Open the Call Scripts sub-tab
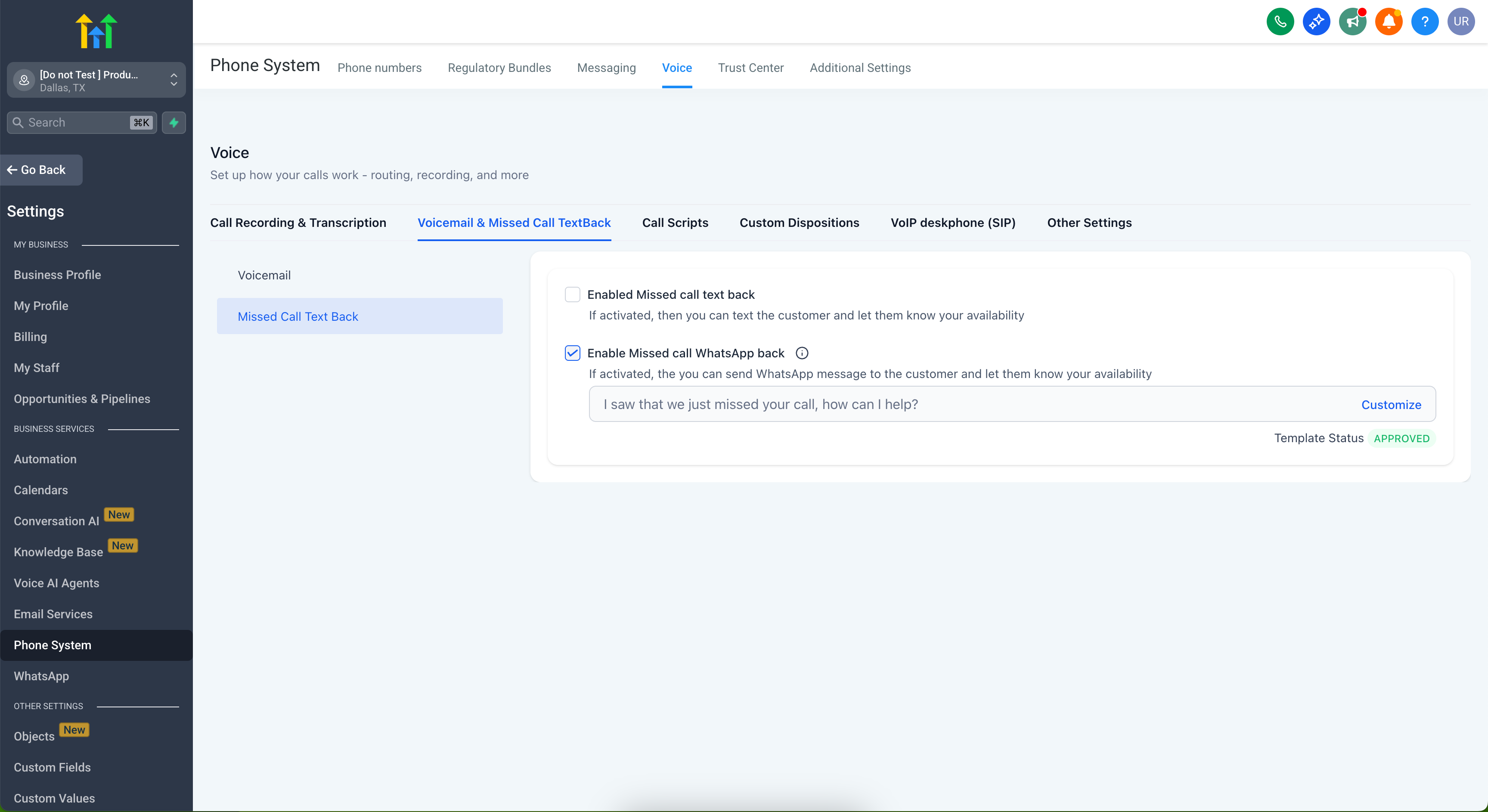Image resolution: width=1488 pixels, height=812 pixels. pyautogui.click(x=675, y=223)
